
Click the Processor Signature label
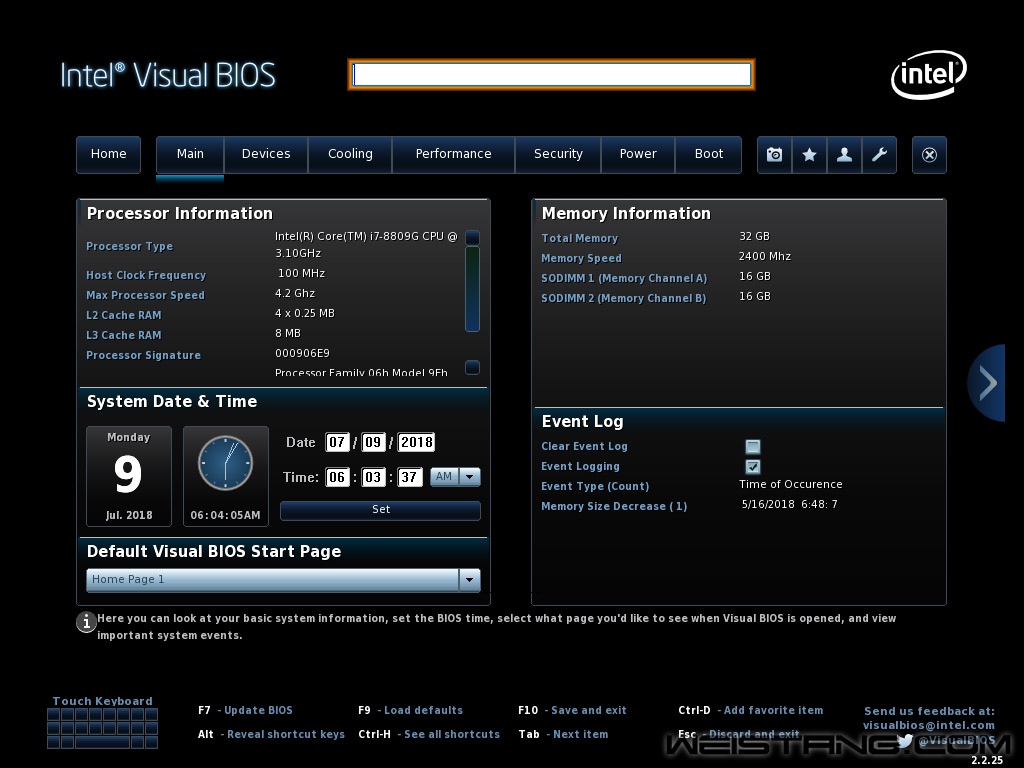[143, 355]
